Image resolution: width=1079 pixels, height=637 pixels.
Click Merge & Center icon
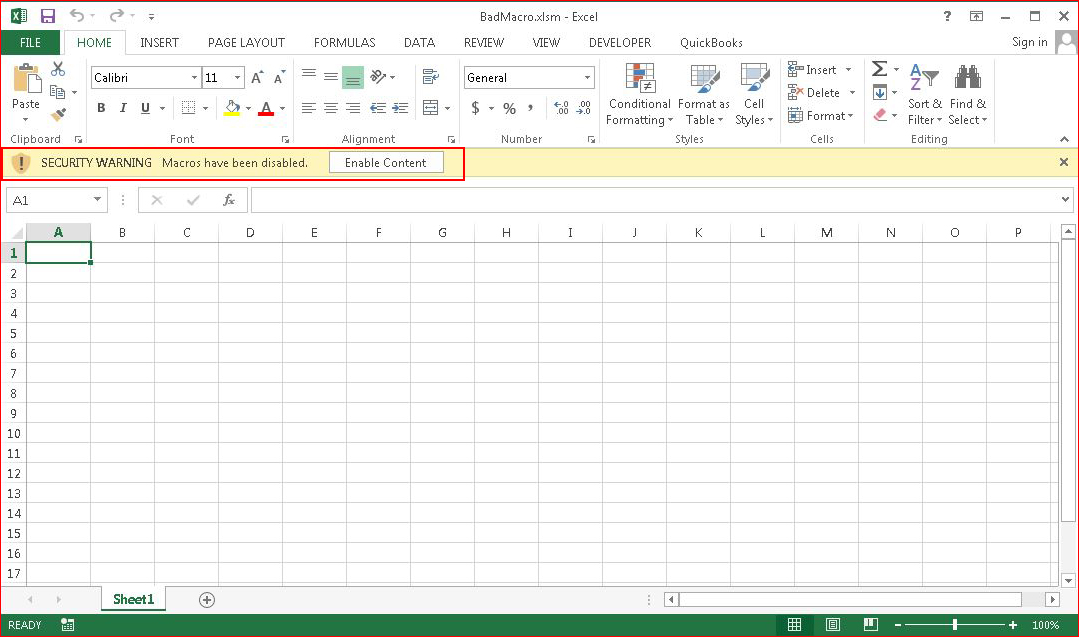click(x=431, y=107)
